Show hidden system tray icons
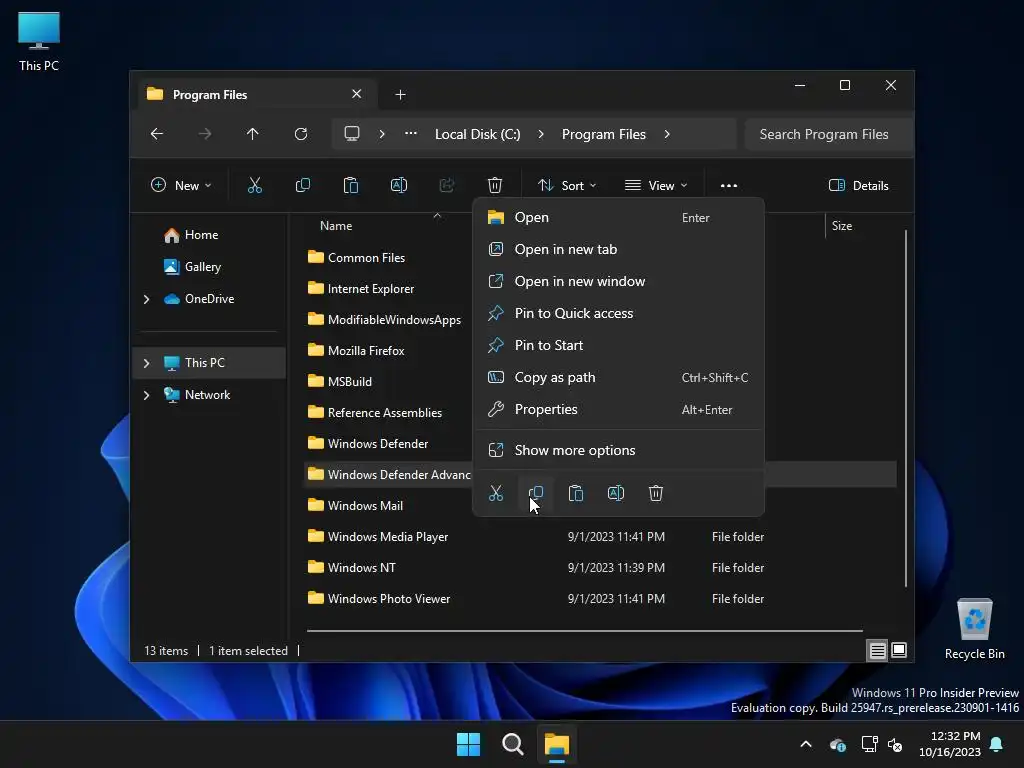This screenshot has width=1024, height=768. (806, 744)
